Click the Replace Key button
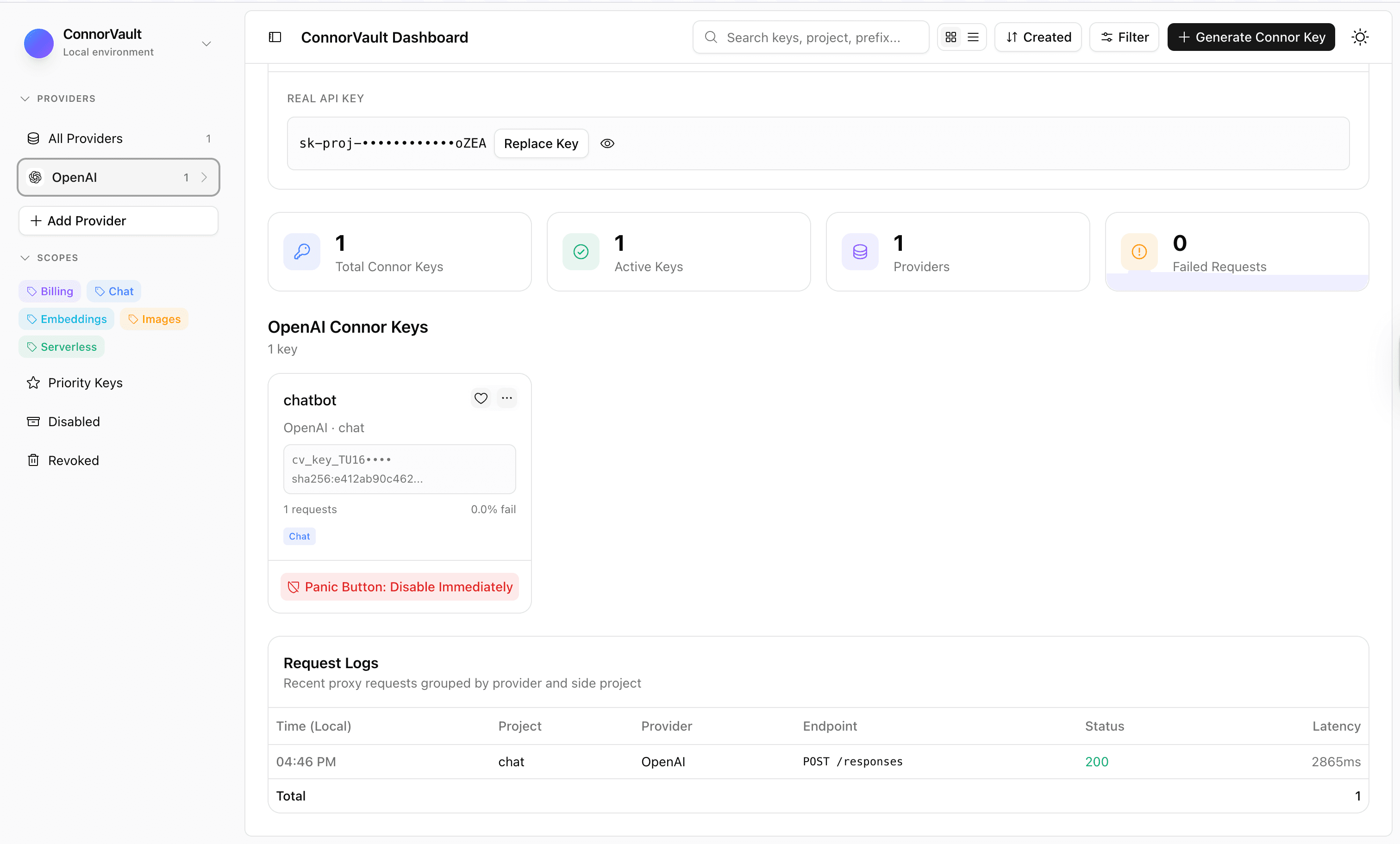The width and height of the screenshot is (1400, 844). pos(541,144)
